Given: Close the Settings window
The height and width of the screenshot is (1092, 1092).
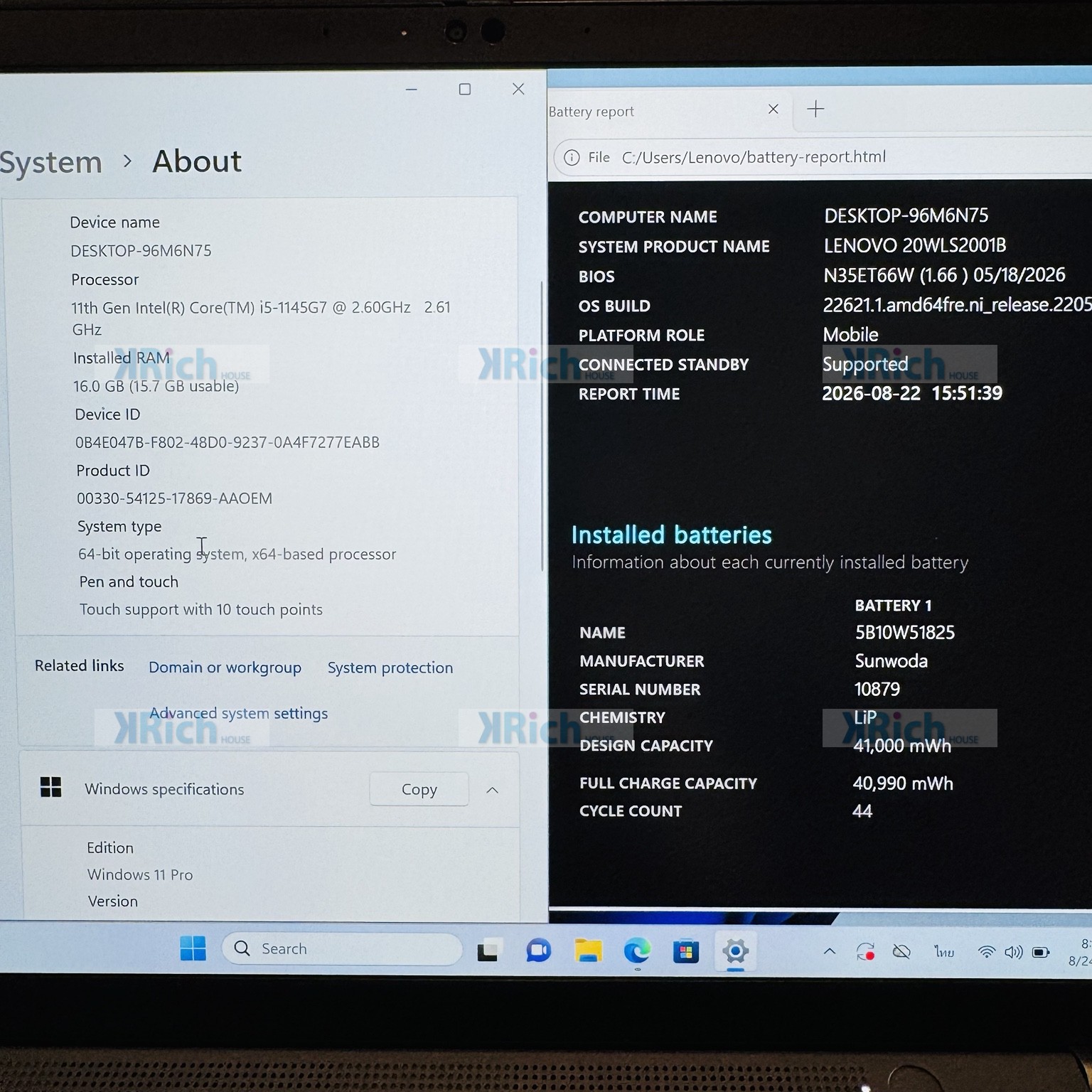Looking at the screenshot, I should [518, 89].
